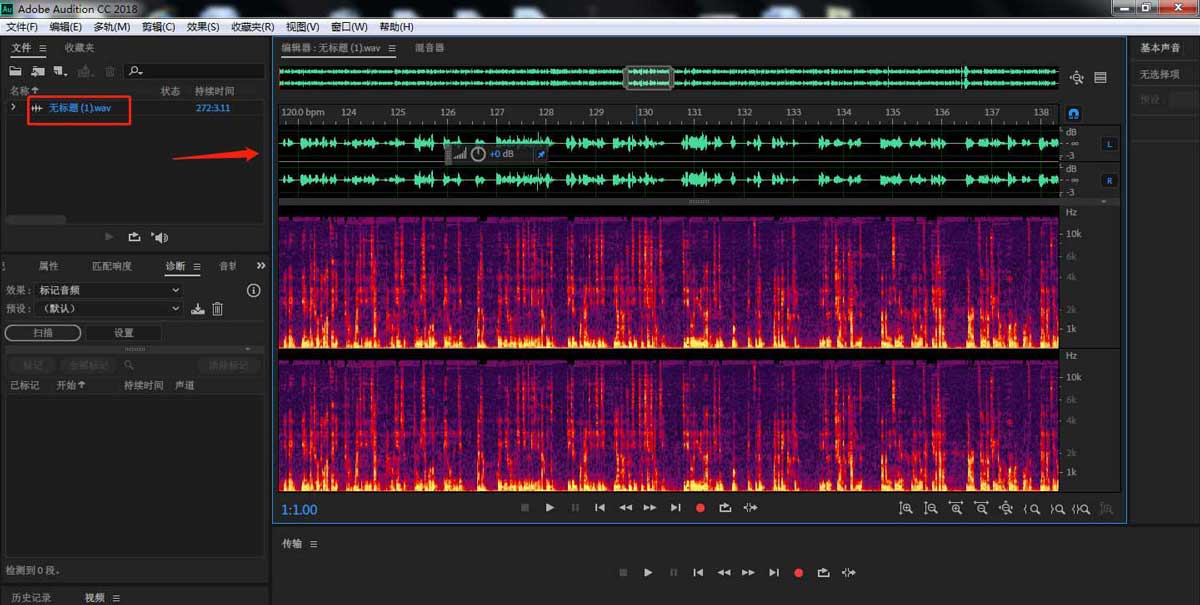Expand the 无标题 (1).wav file entry
Image resolution: width=1200 pixels, height=605 pixels.
[13, 107]
